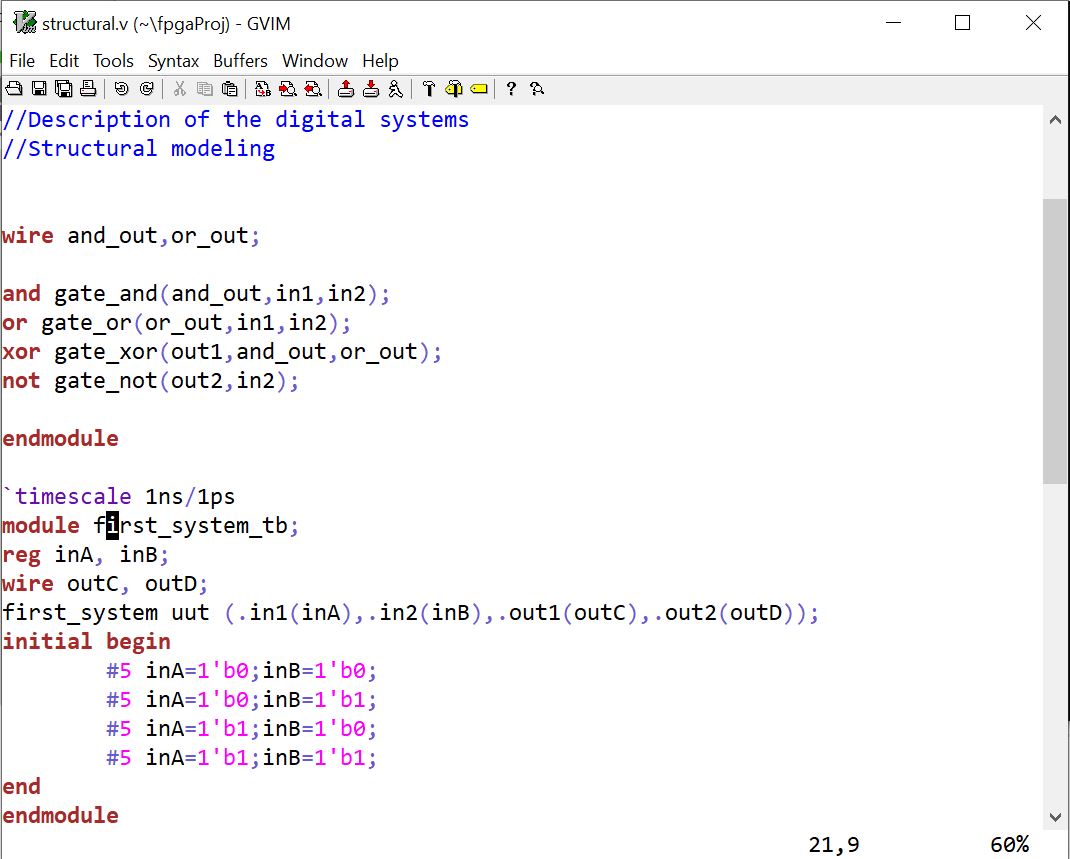Click the scrollbar down arrow
1070x859 pixels.
(x=1055, y=817)
